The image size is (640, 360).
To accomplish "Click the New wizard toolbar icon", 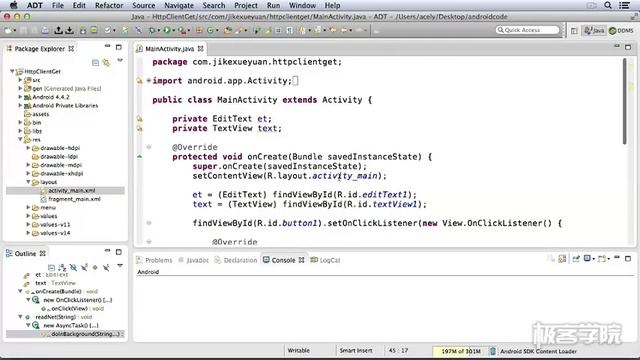I will coord(8,30).
